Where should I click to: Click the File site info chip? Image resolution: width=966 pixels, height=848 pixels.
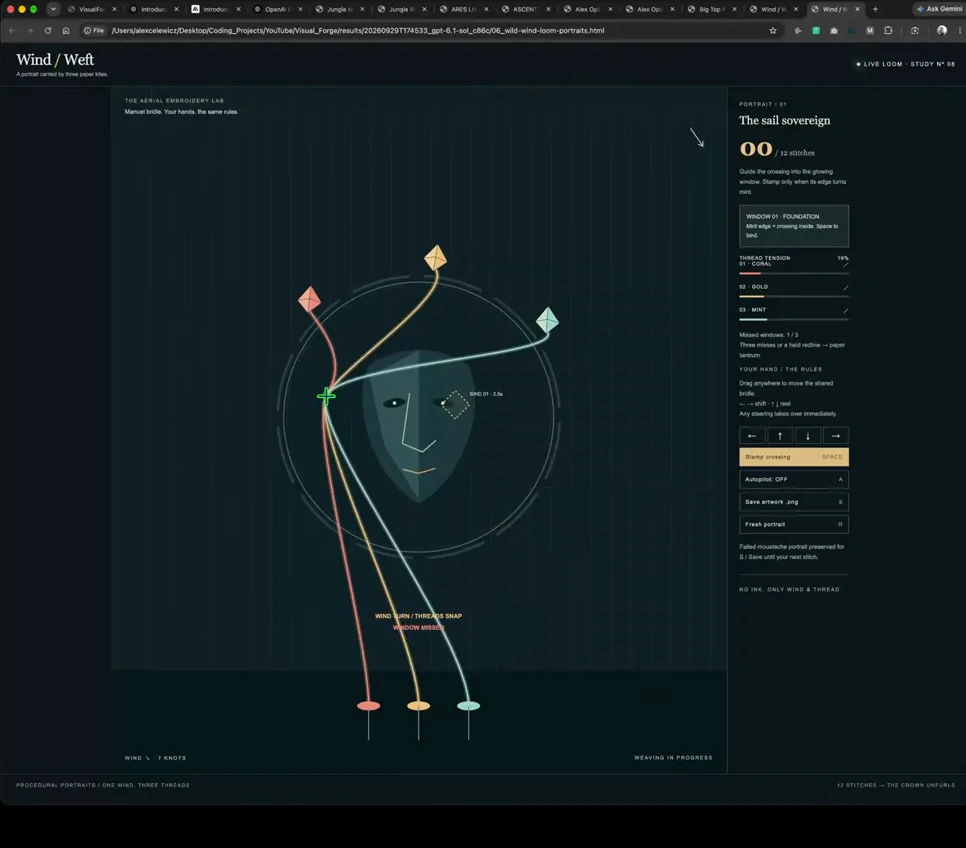click(94, 30)
